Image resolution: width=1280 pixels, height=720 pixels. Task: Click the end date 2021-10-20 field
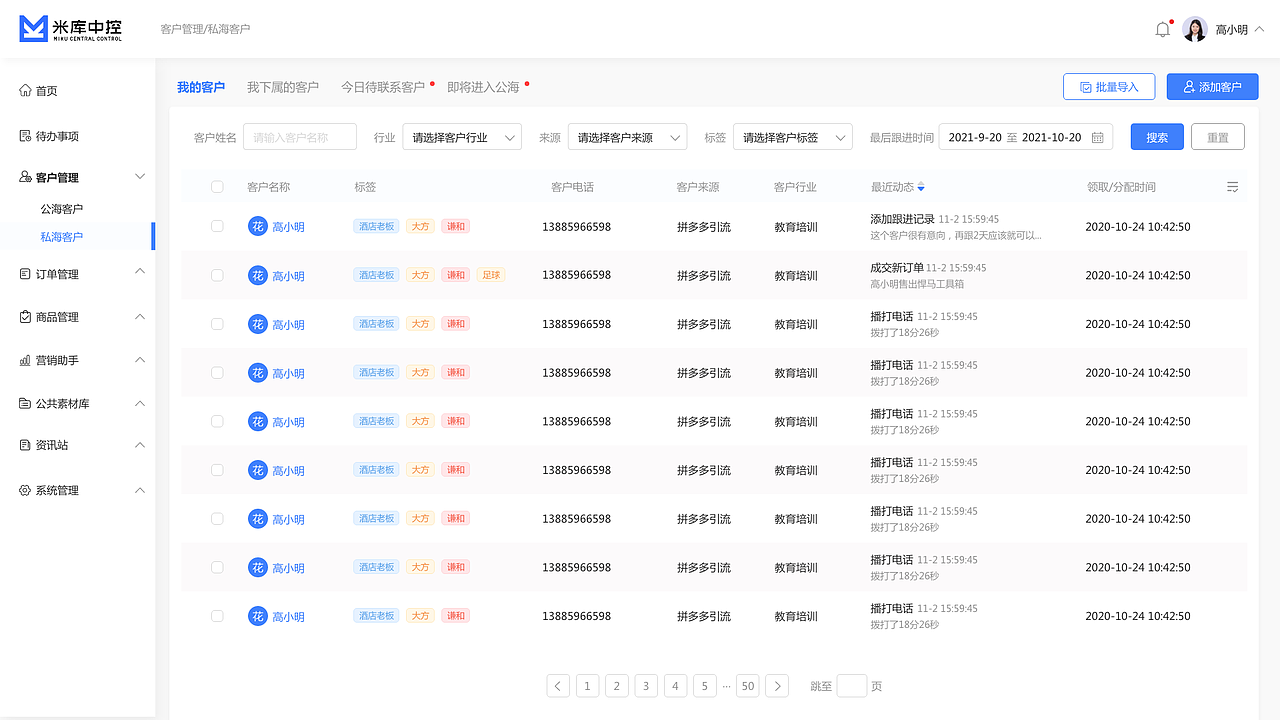(x=1052, y=137)
